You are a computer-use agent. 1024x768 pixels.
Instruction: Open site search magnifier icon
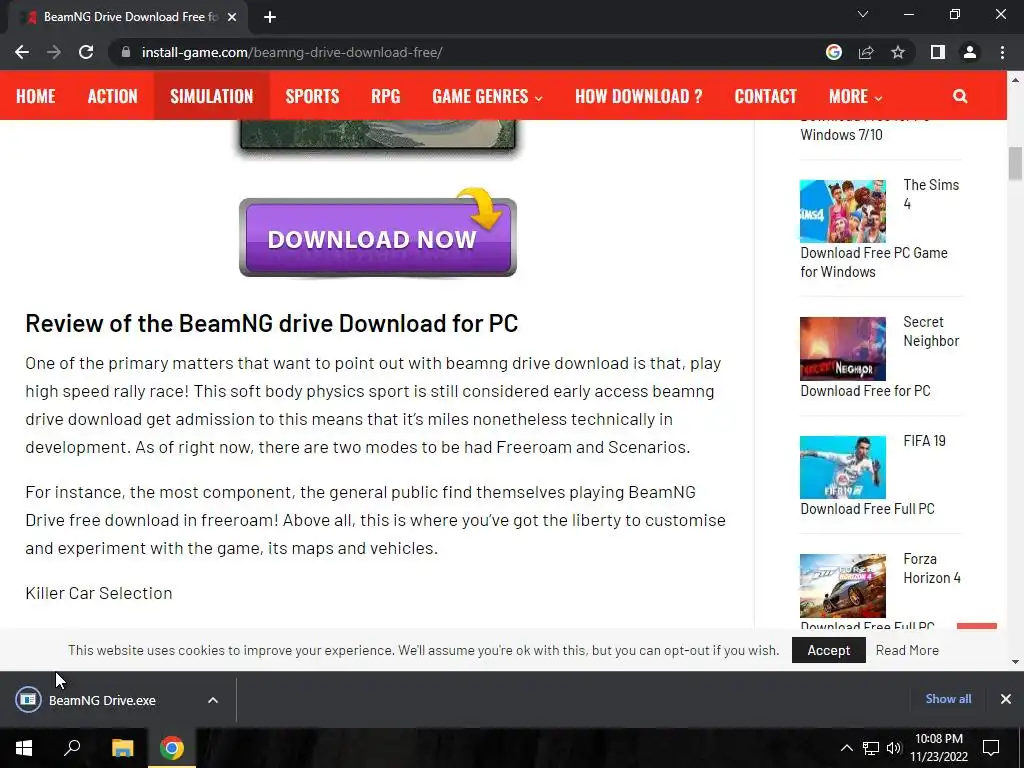click(960, 96)
